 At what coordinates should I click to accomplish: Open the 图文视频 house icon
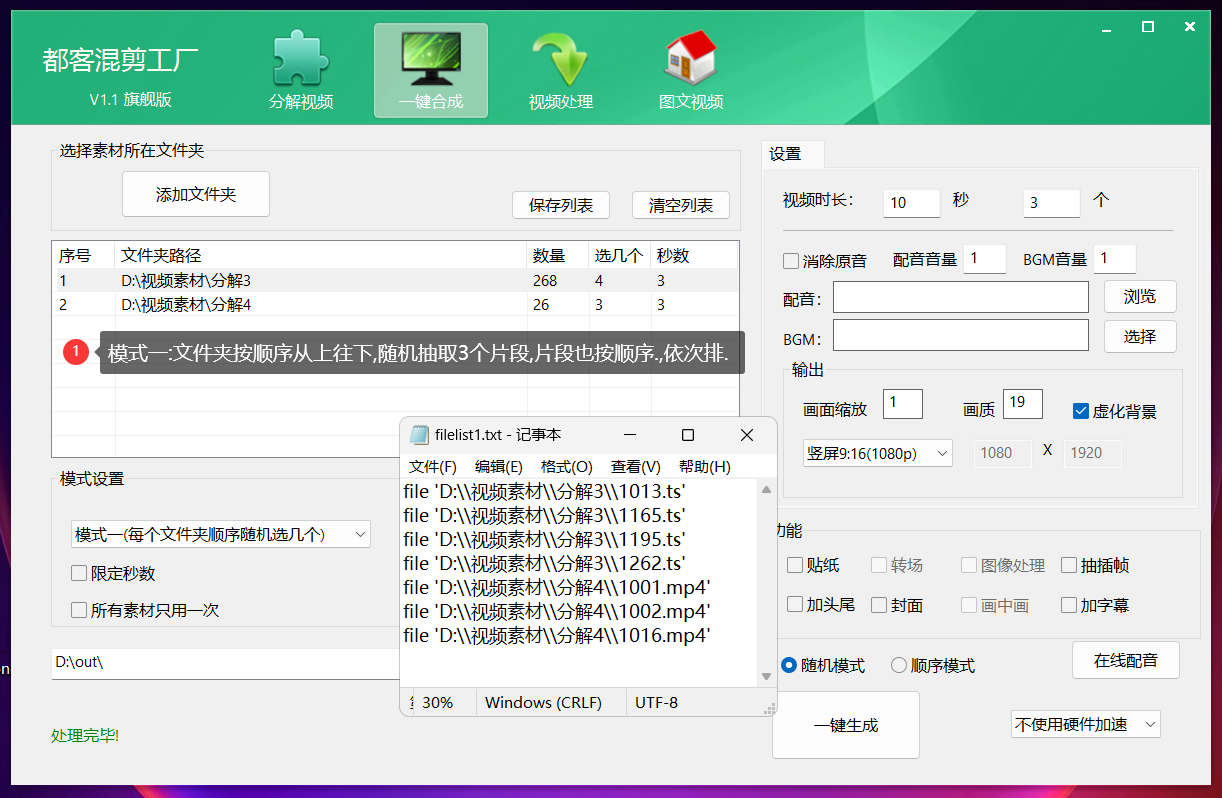pyautogui.click(x=691, y=71)
